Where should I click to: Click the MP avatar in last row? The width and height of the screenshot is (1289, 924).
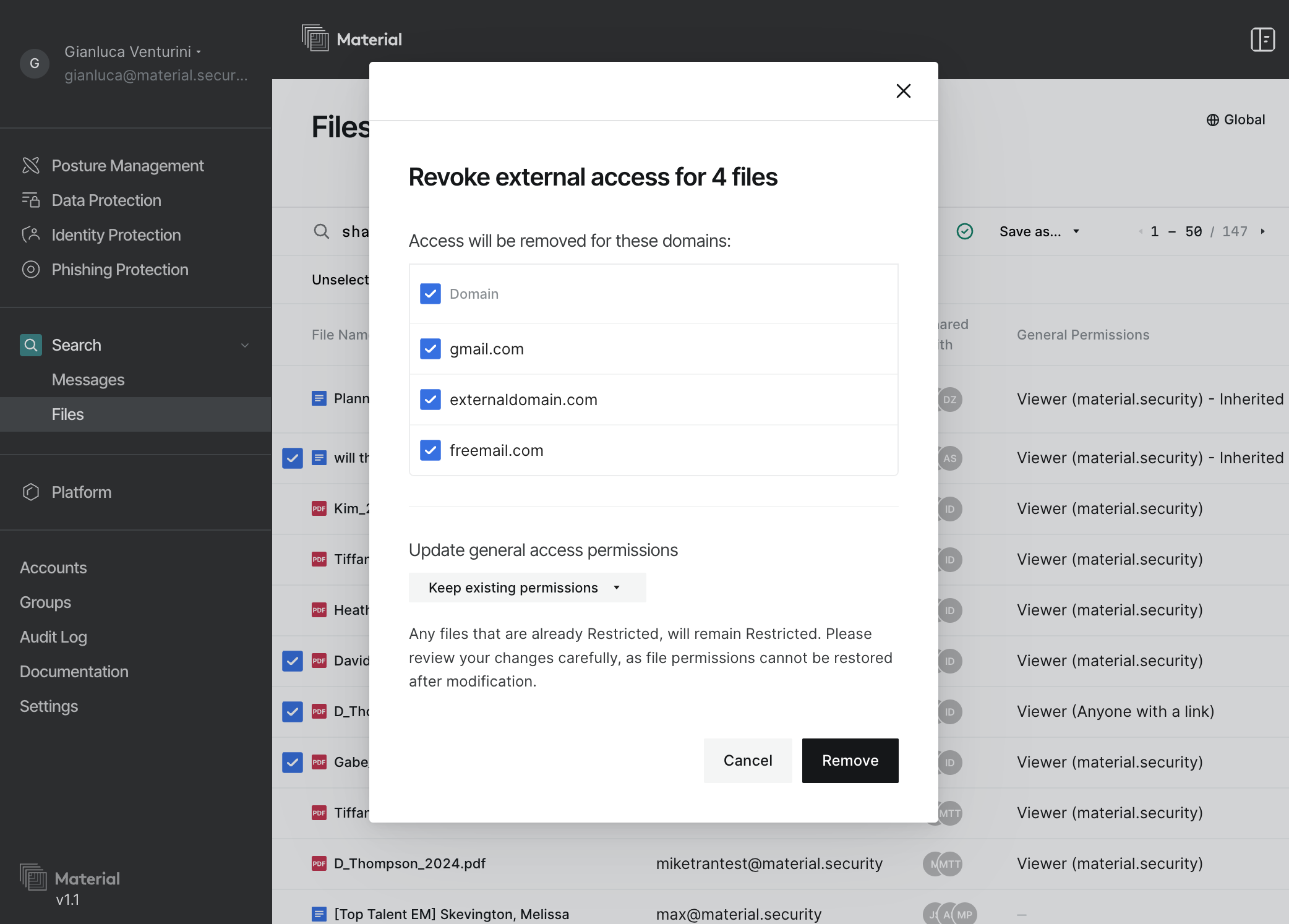(964, 914)
